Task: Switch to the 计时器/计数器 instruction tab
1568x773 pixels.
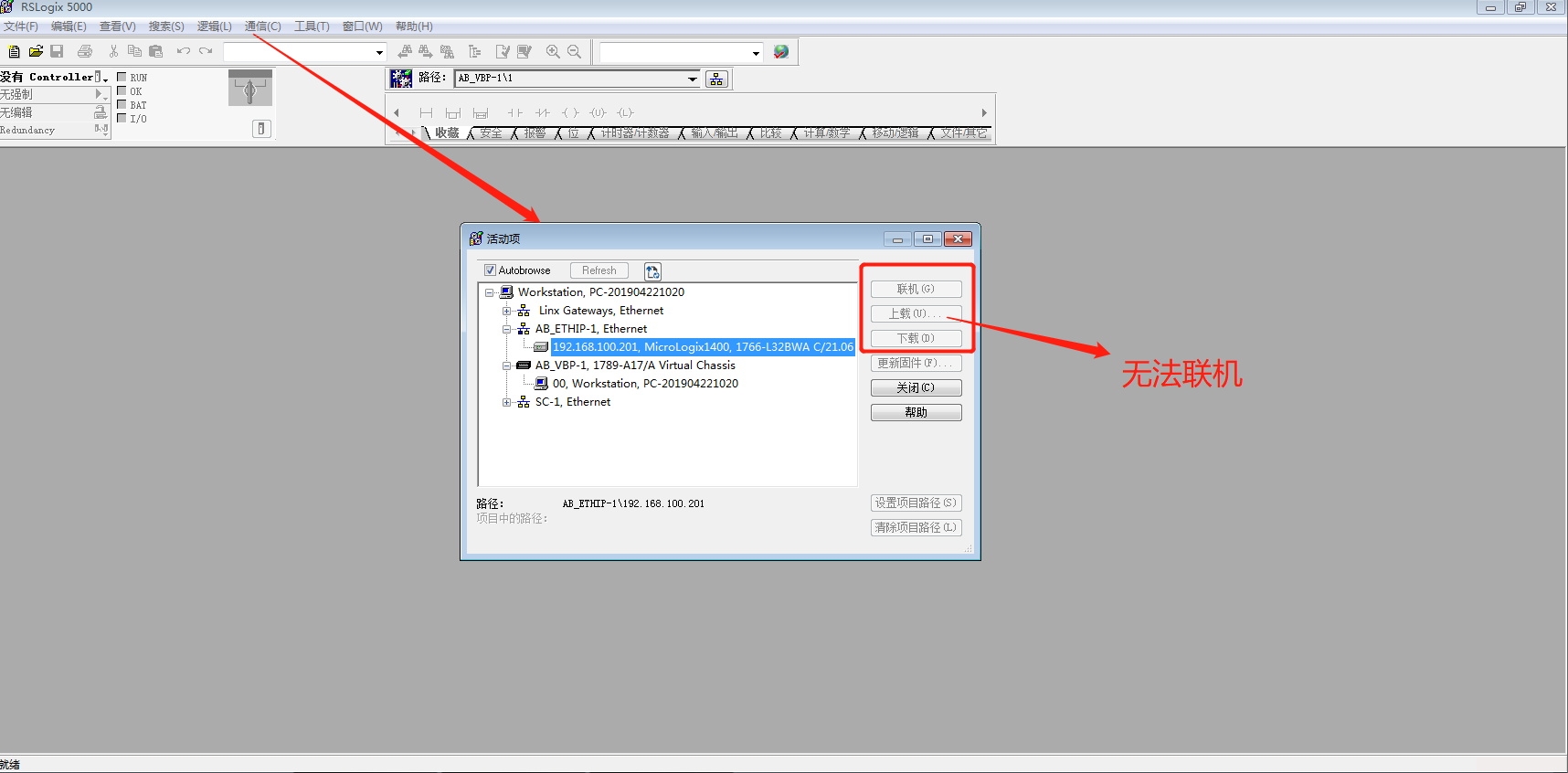Action: point(634,133)
